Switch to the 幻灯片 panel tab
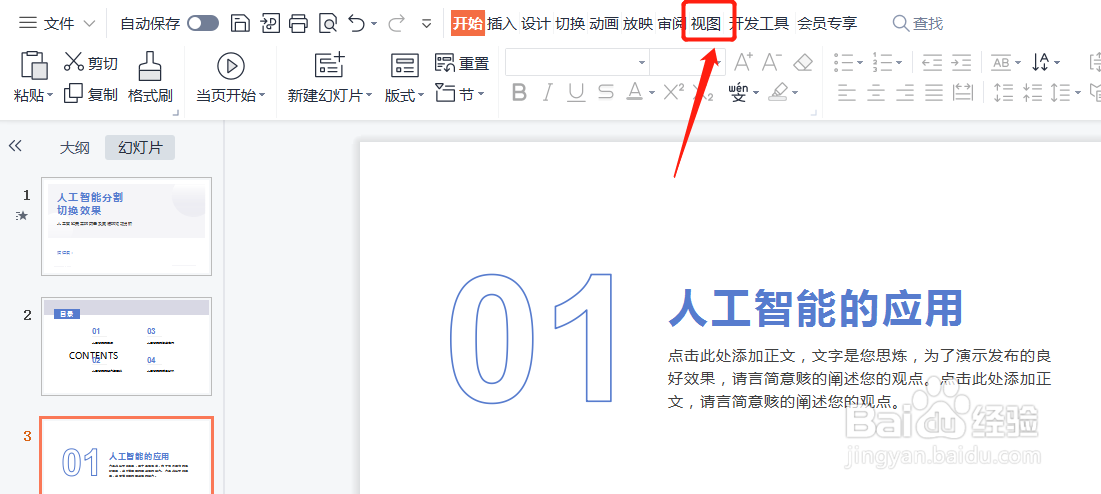The width and height of the screenshot is (1101, 494). pyautogui.click(x=140, y=147)
